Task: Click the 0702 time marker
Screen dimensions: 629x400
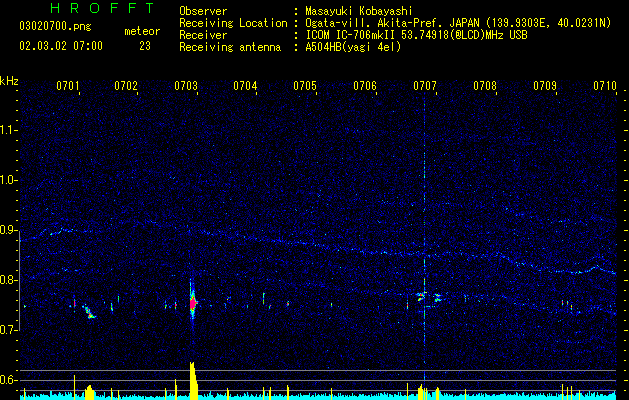Action: pos(126,85)
